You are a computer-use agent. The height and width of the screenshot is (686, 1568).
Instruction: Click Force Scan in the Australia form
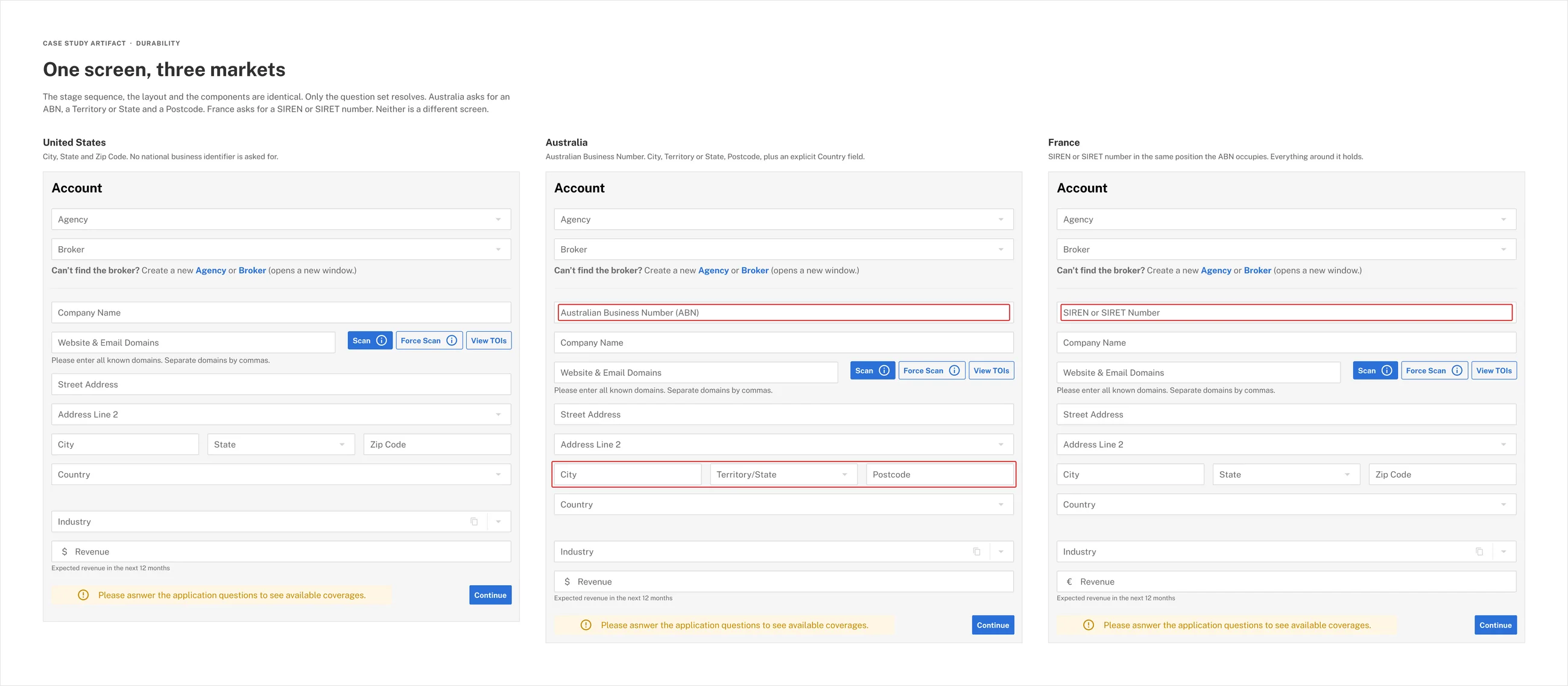tap(932, 370)
